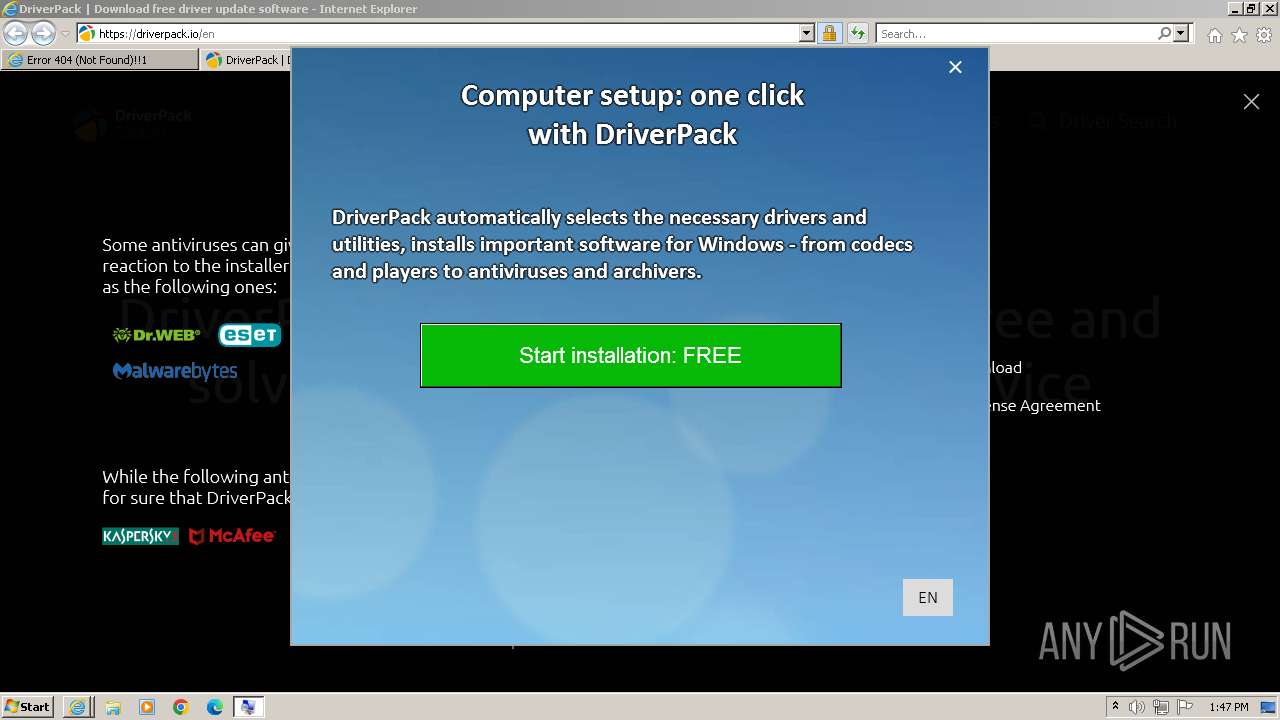Open the Home page icon
The image size is (1280, 720).
pyautogui.click(x=1214, y=35)
